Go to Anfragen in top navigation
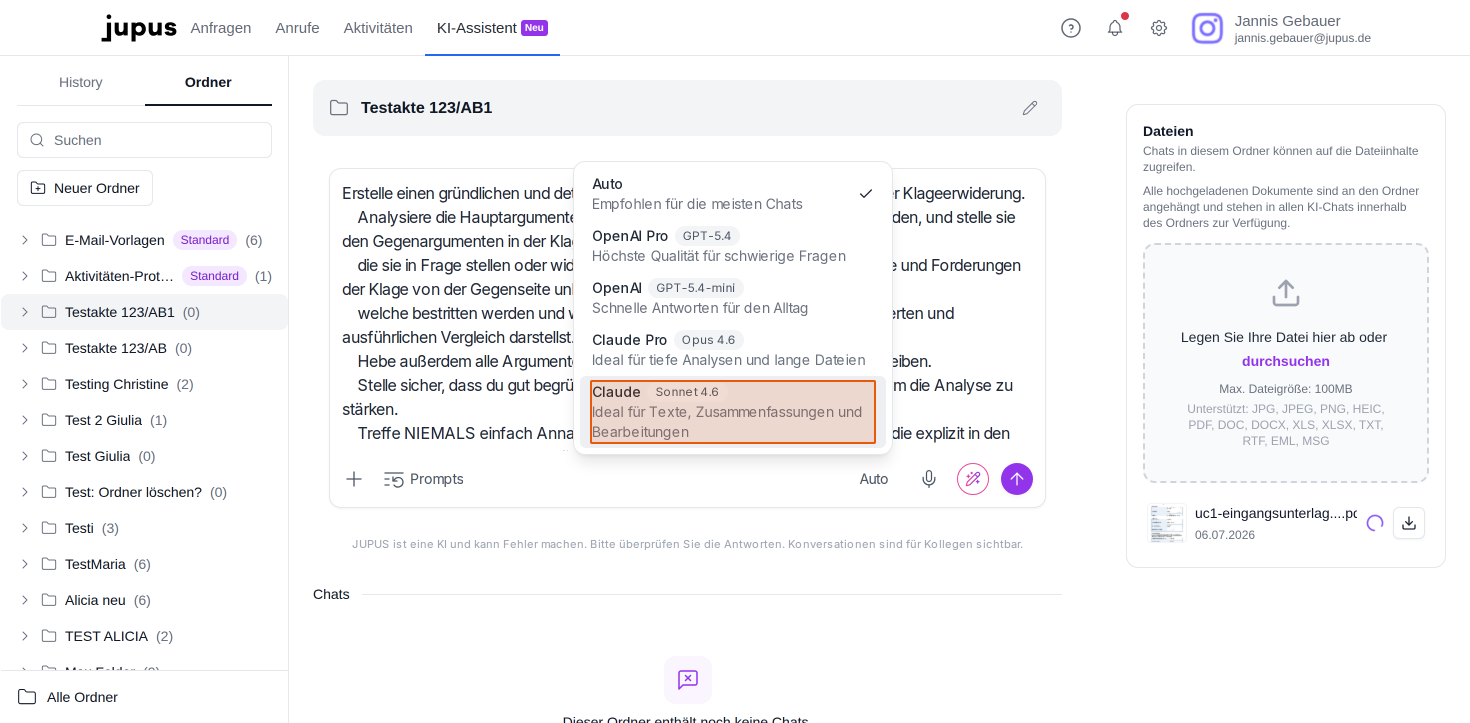This screenshot has width=1470, height=723. point(221,28)
